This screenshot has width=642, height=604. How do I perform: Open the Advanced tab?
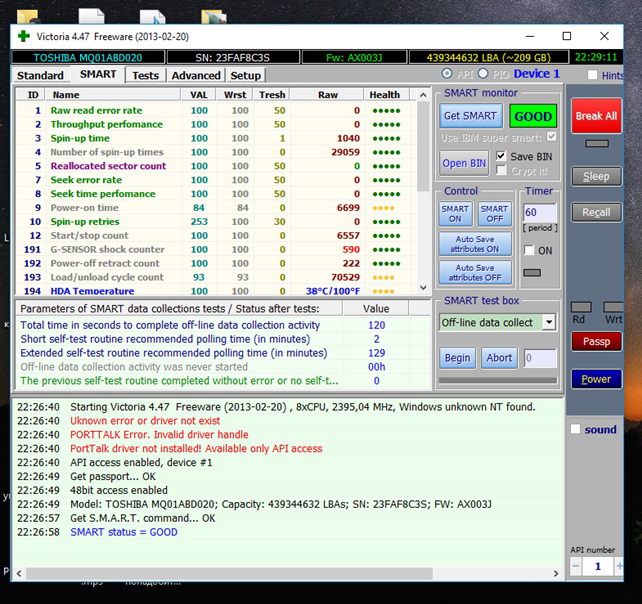196,75
